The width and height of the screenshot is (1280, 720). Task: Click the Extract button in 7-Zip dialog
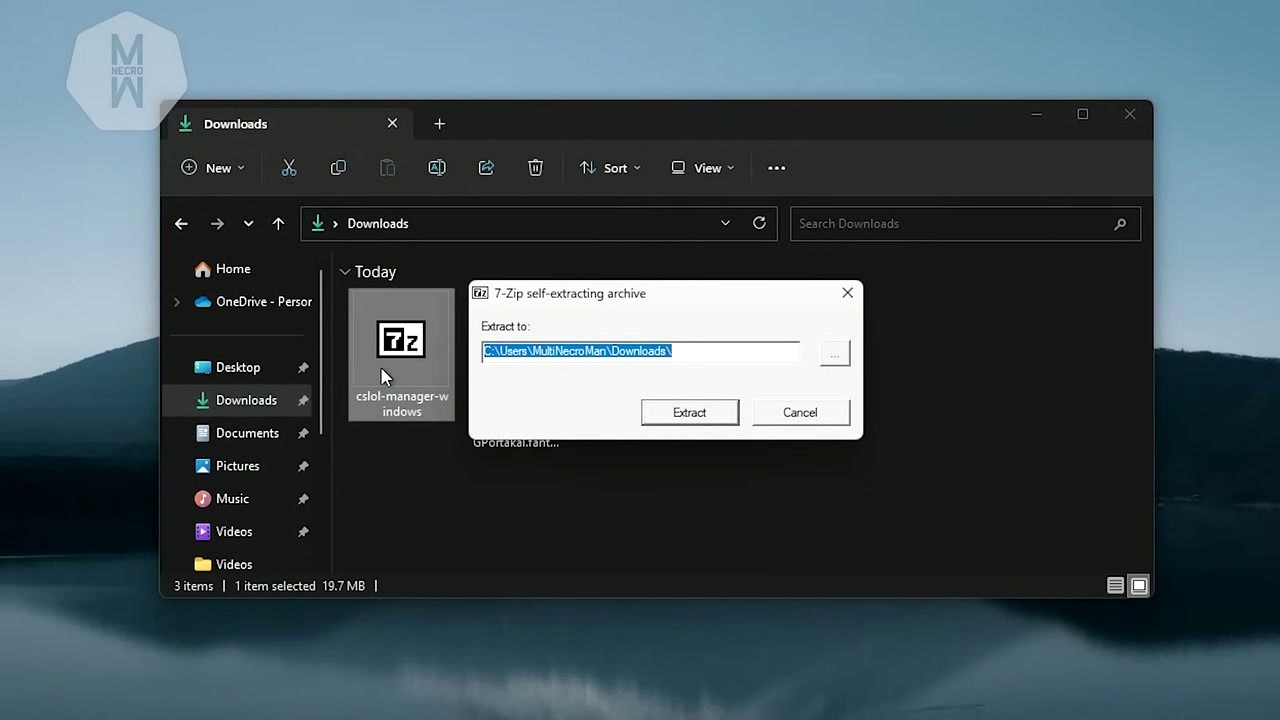pos(690,412)
